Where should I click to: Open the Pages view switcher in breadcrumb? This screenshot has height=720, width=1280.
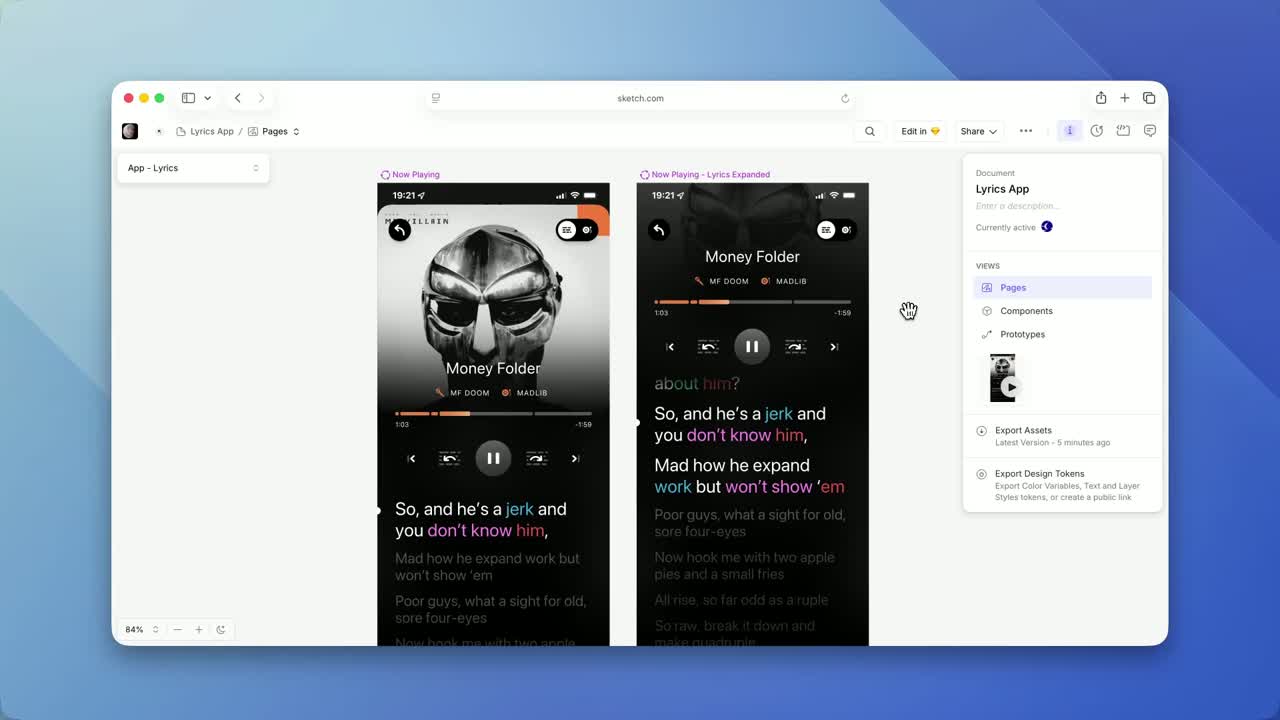click(x=274, y=131)
